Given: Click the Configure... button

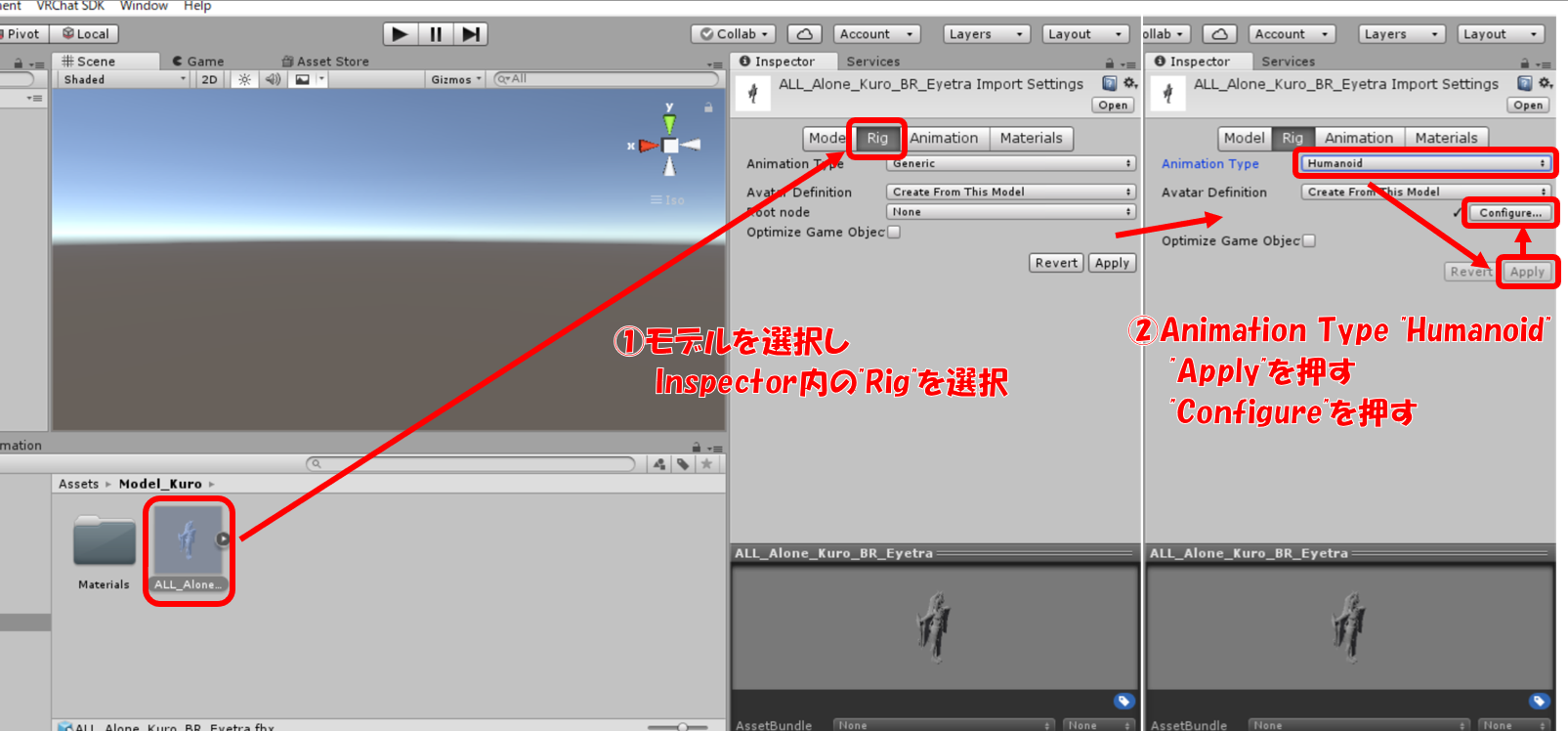Looking at the screenshot, I should (x=1509, y=213).
